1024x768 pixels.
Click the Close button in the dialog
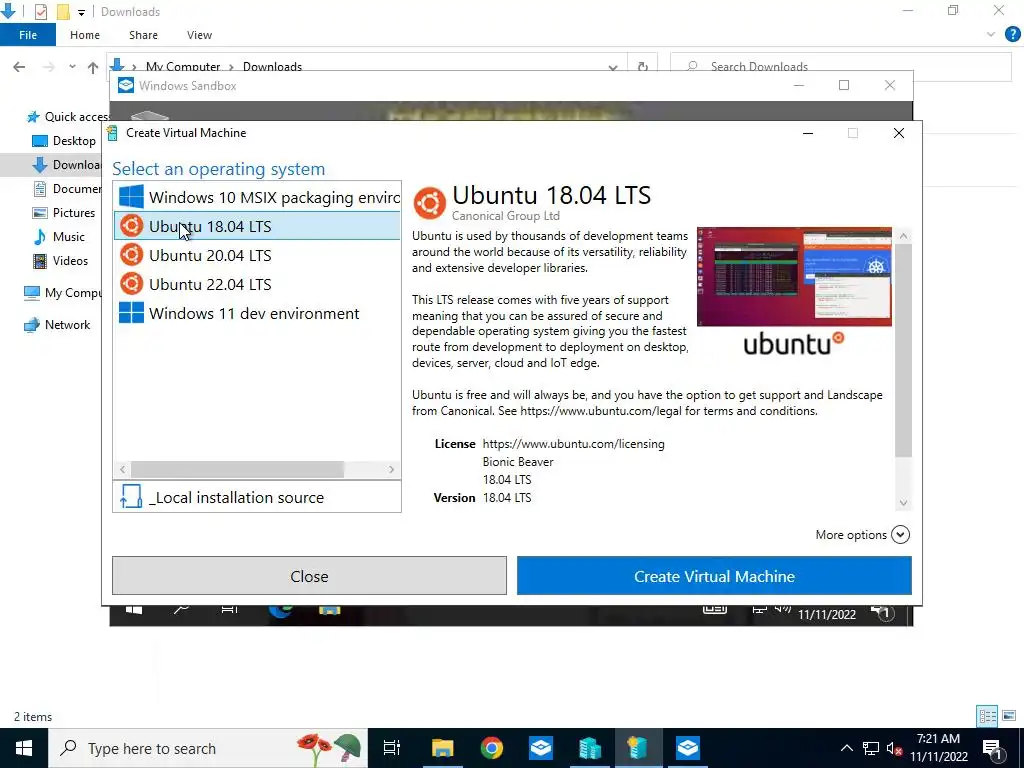click(309, 576)
